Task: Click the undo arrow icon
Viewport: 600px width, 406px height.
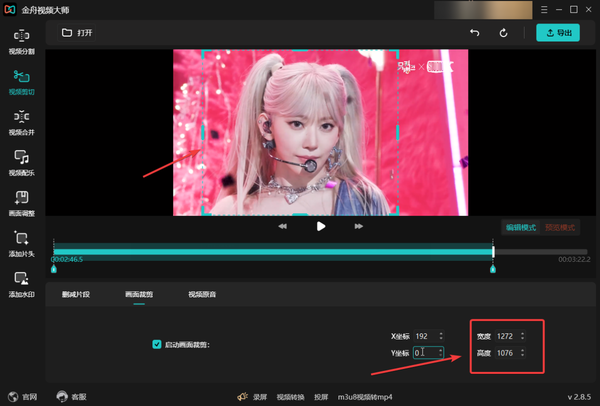Action: click(x=475, y=33)
